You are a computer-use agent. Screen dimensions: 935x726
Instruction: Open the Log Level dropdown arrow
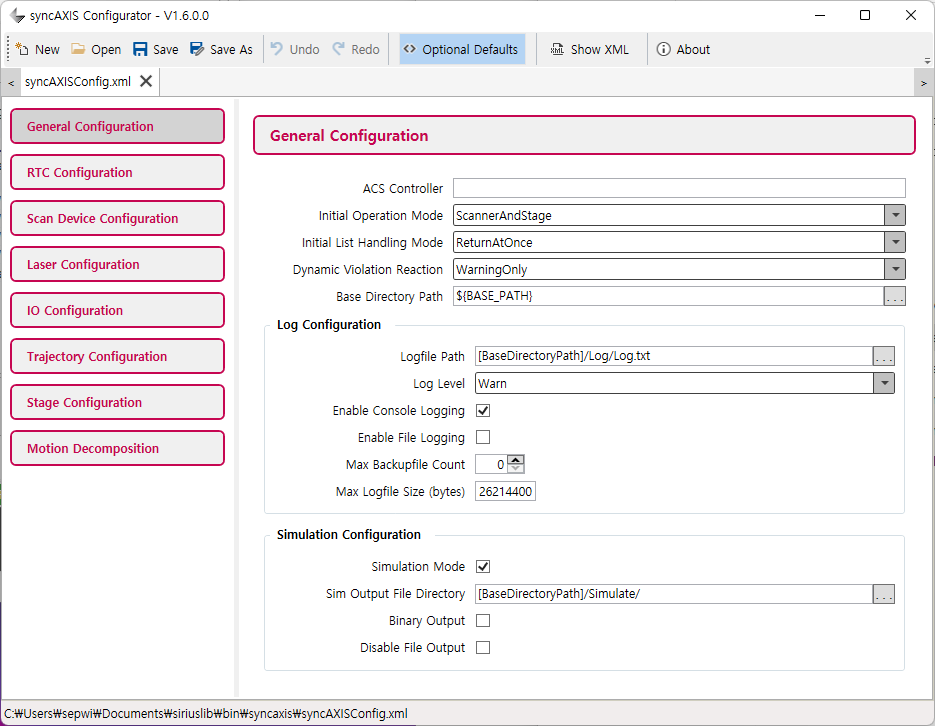click(884, 383)
